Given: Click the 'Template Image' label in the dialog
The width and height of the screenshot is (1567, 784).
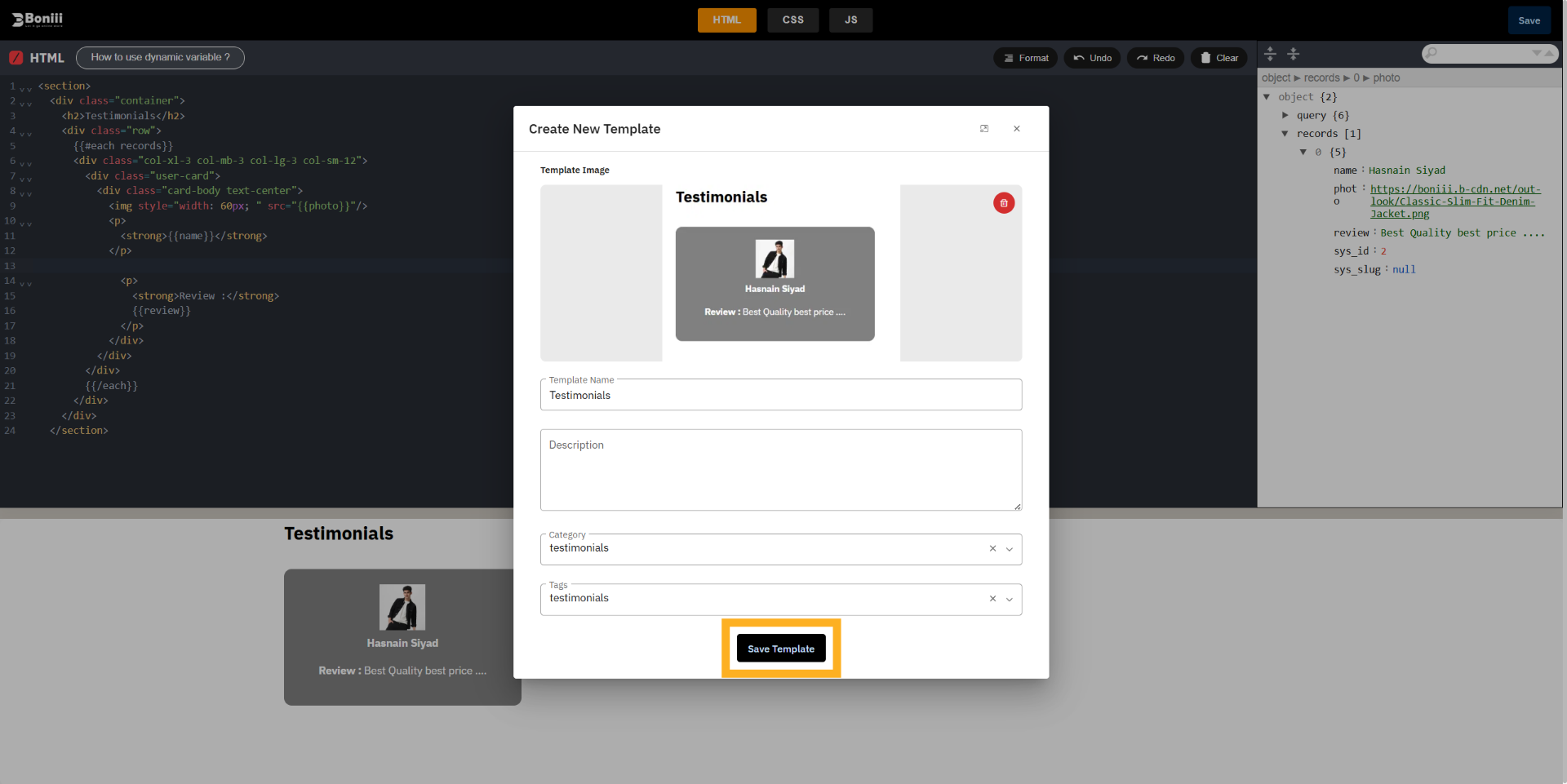Looking at the screenshot, I should [575, 171].
